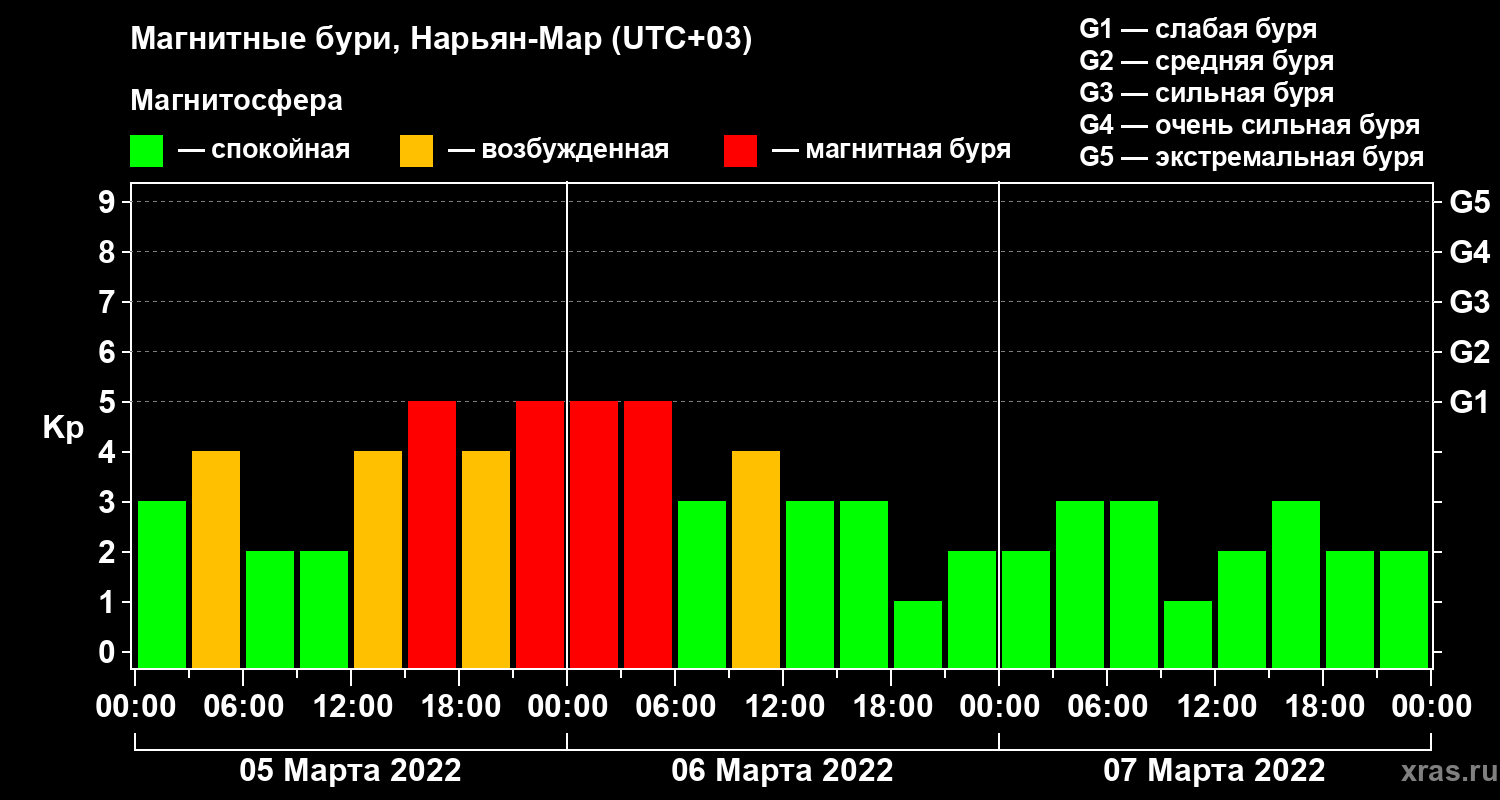Click the 07 Марта 12:00–15:00 green bar

coord(1242,609)
